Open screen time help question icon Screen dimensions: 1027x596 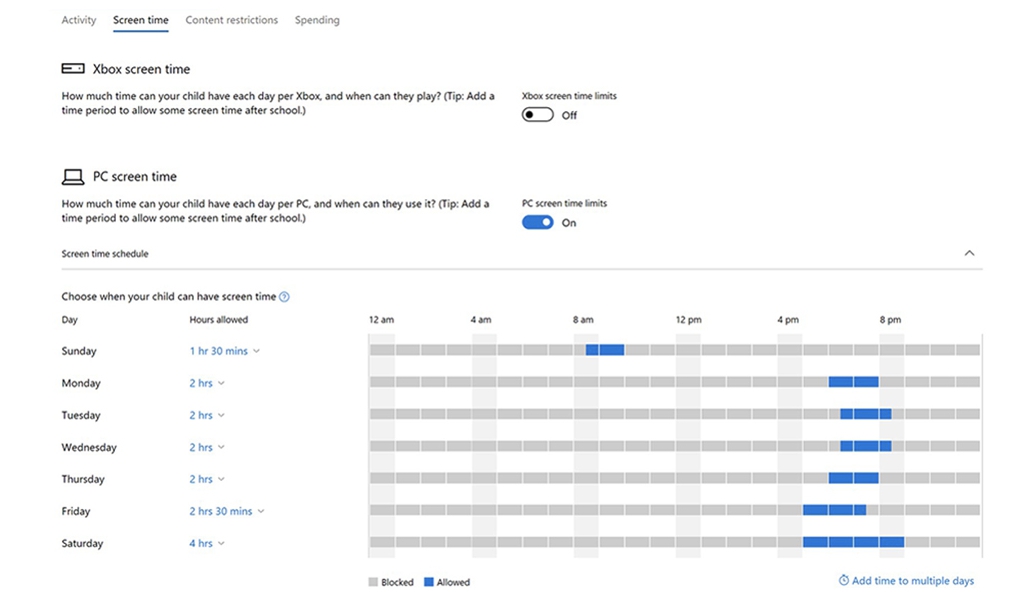click(284, 297)
